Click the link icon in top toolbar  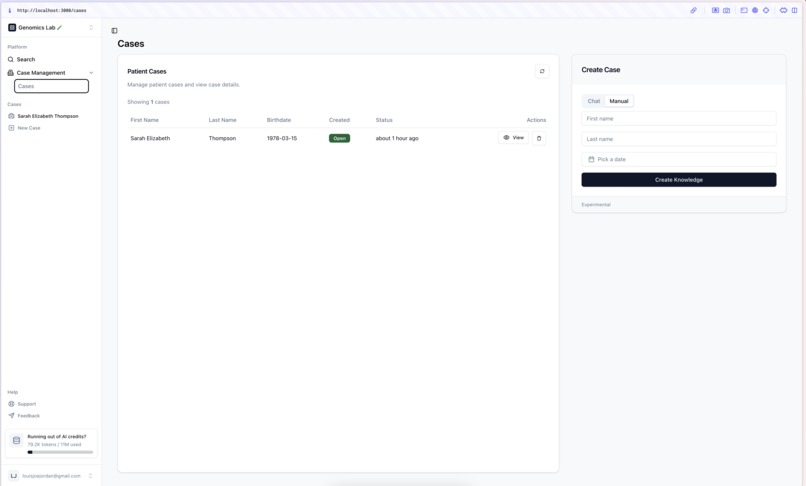[x=693, y=10]
